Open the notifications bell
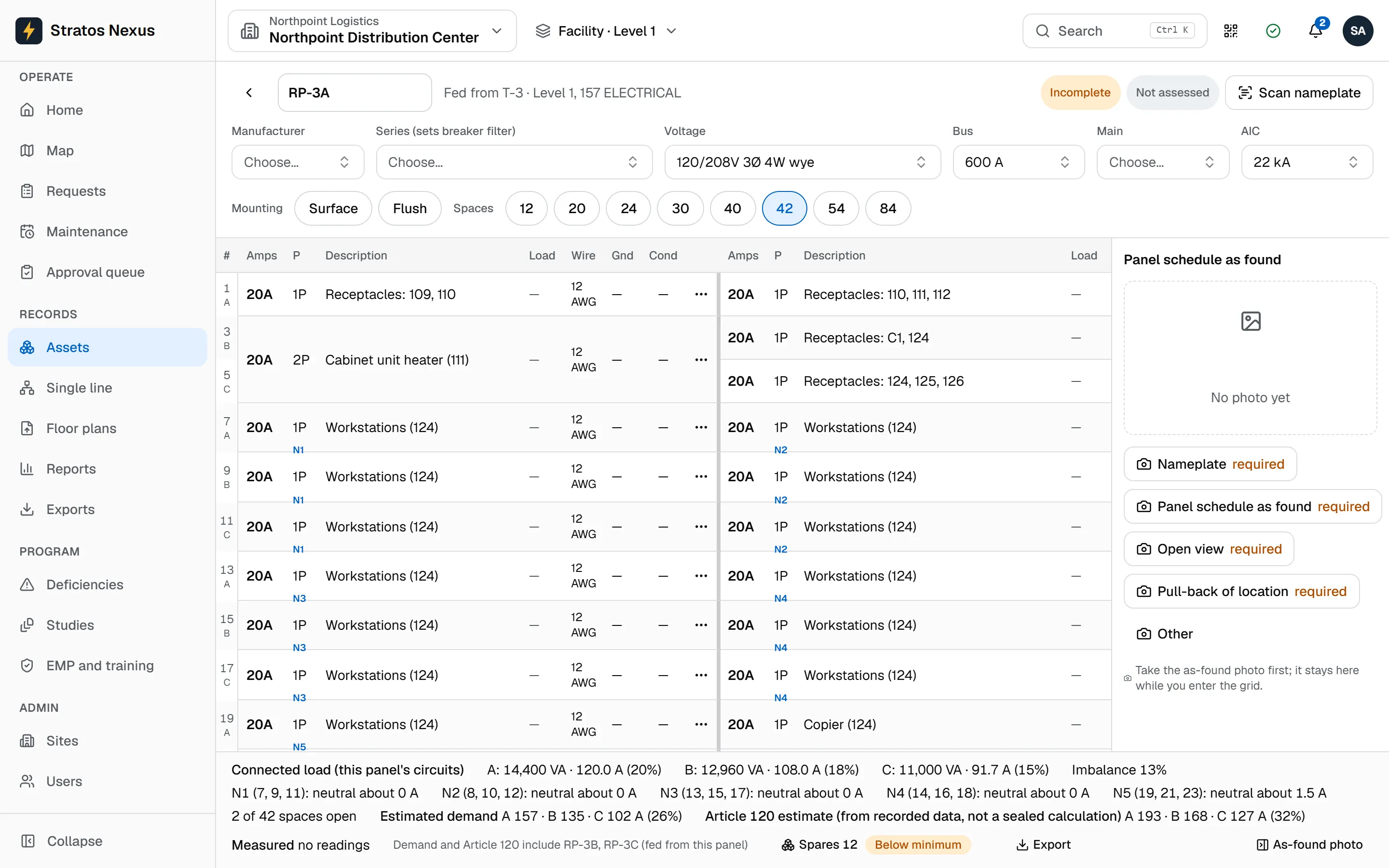Screen dimensions: 1389x868 coord(1316,31)
